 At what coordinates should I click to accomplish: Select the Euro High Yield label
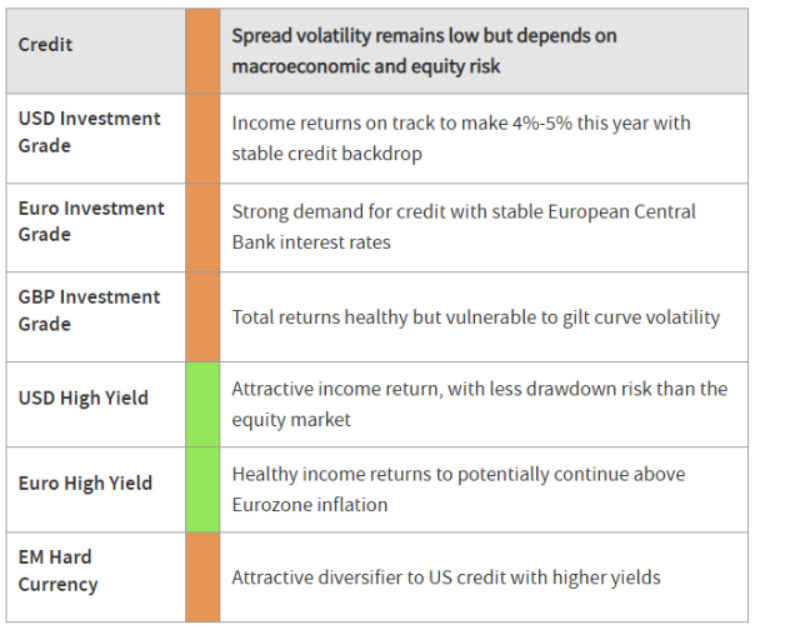[85, 483]
